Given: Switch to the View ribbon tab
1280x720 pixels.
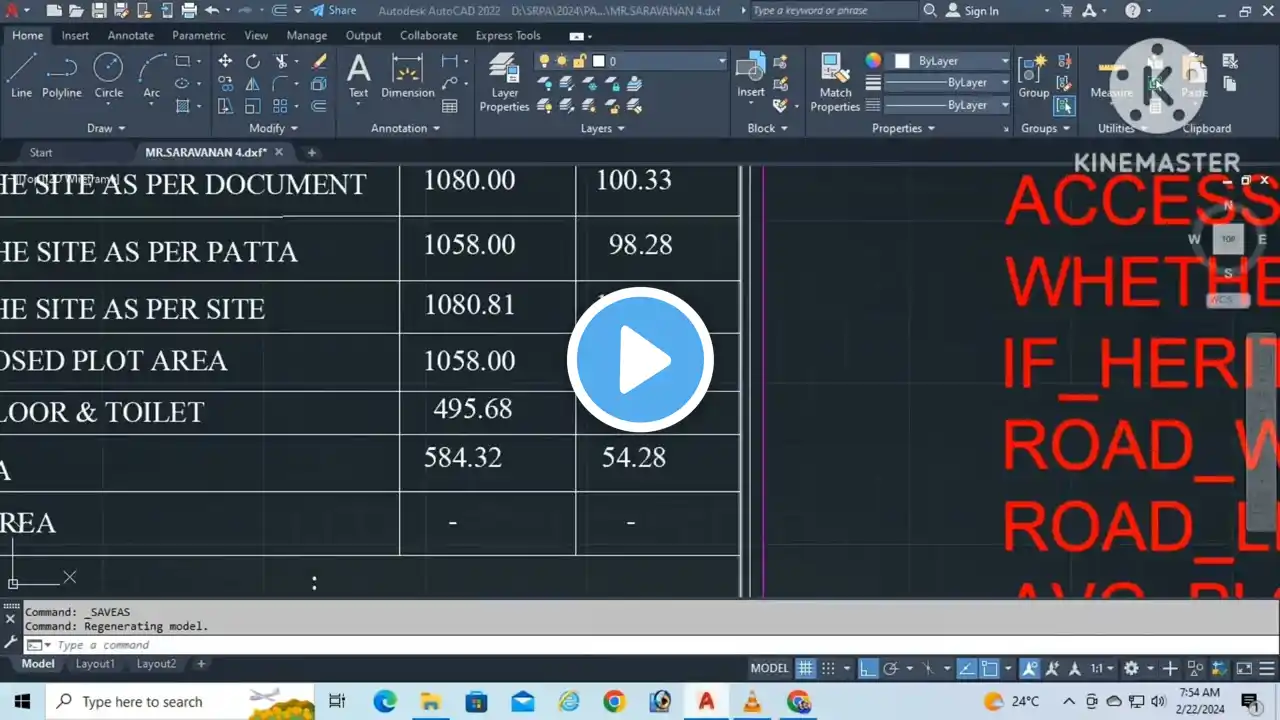Looking at the screenshot, I should click(x=256, y=35).
